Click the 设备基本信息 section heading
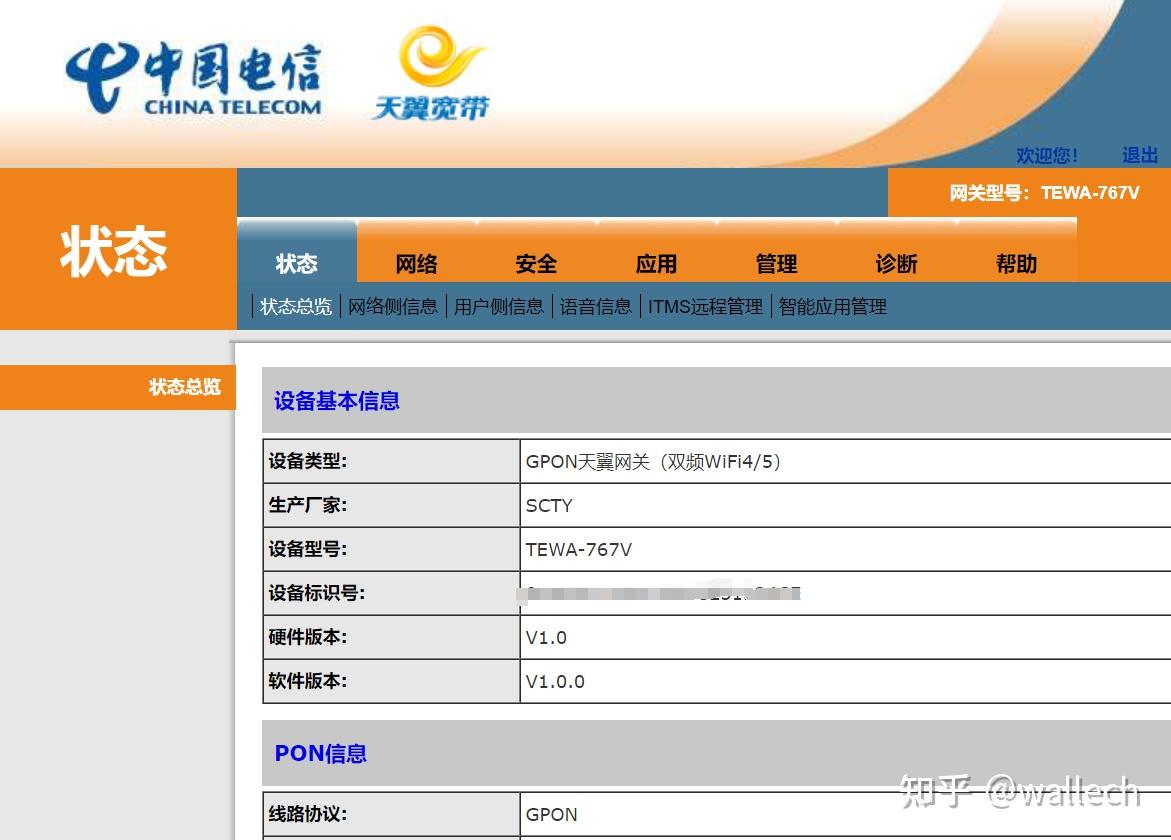 click(336, 401)
